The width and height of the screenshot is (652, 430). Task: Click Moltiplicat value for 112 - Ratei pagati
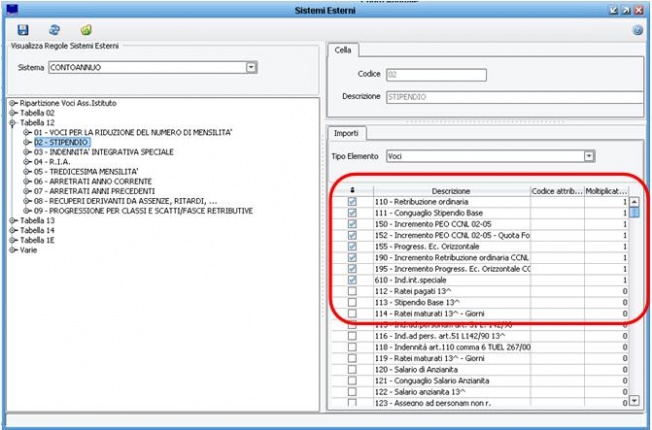click(x=606, y=291)
